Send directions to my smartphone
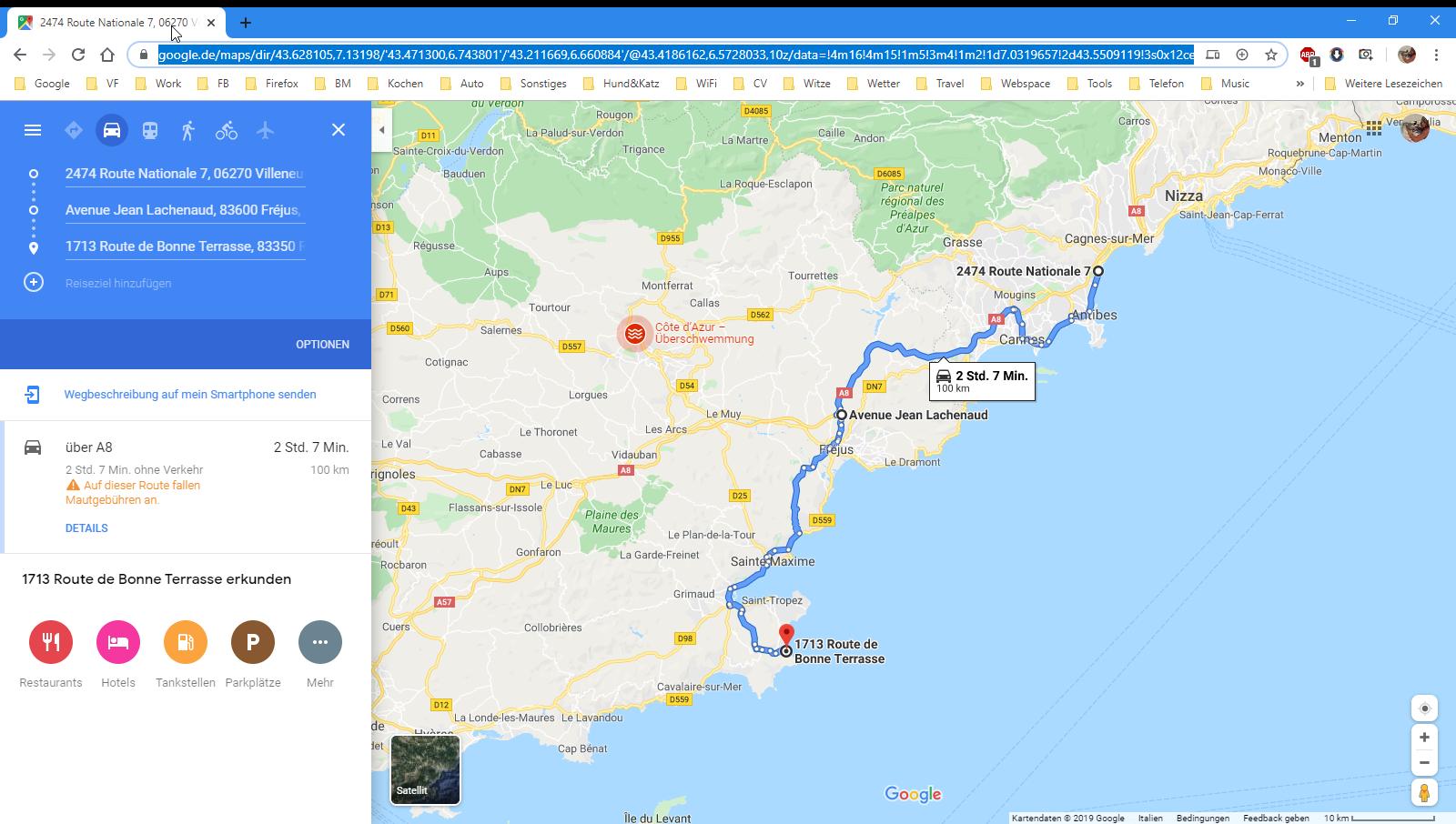The image size is (1456, 824). pyautogui.click(x=190, y=395)
